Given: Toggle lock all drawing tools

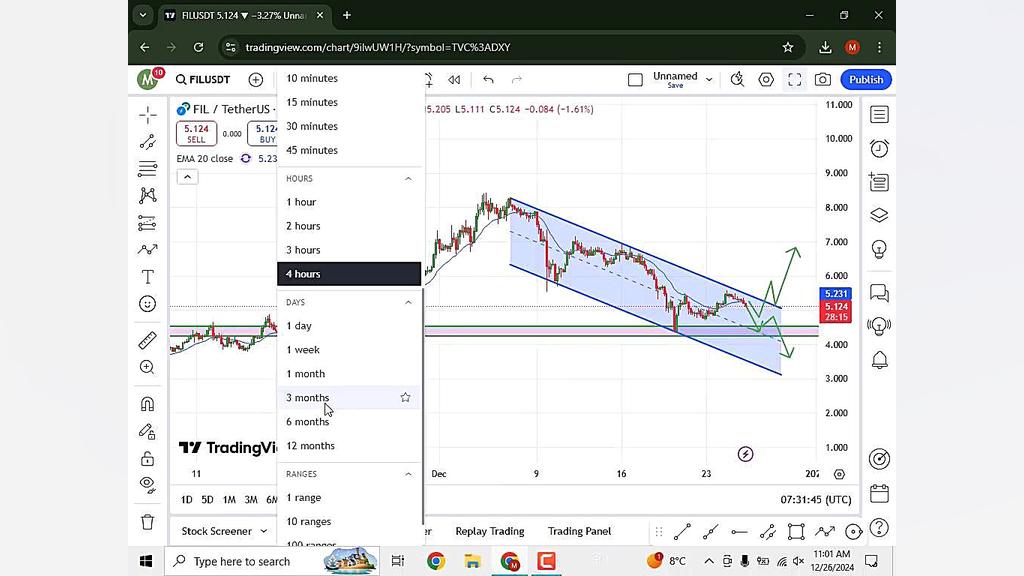Looking at the screenshot, I should (x=148, y=458).
